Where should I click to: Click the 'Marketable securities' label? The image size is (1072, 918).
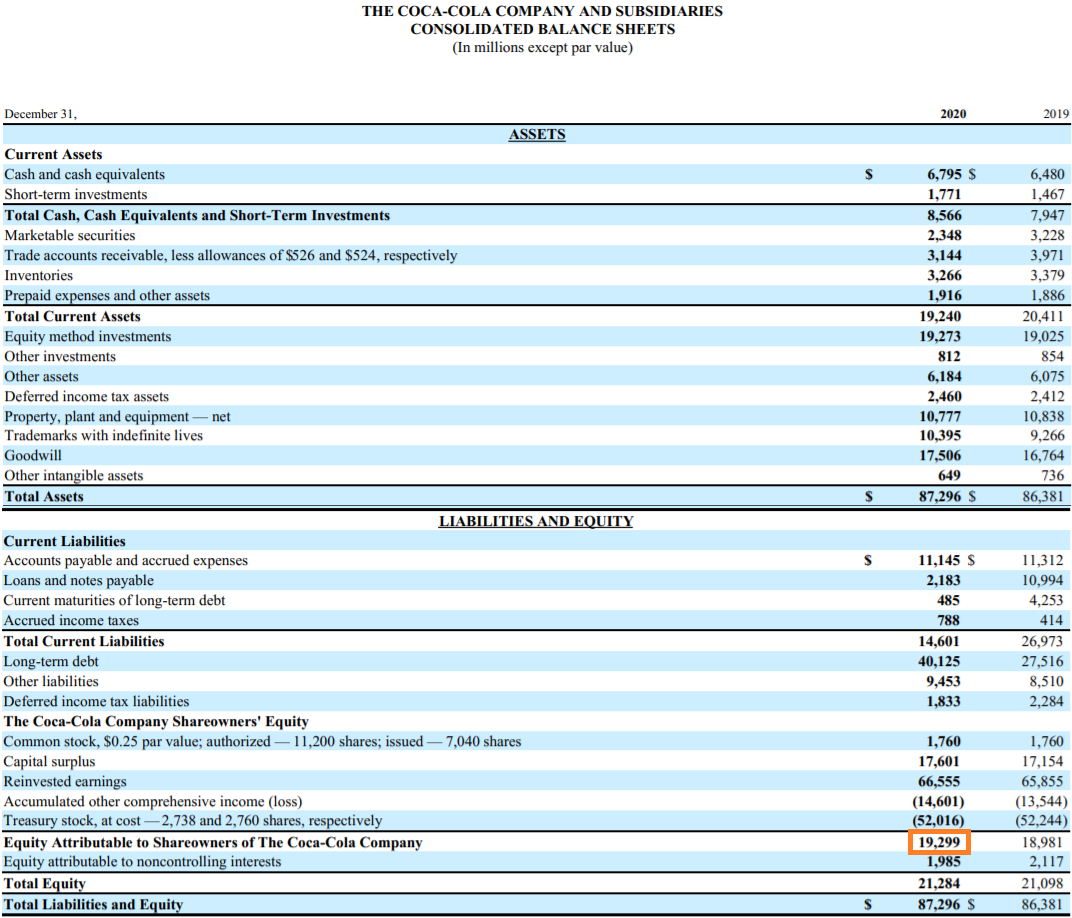[70, 235]
